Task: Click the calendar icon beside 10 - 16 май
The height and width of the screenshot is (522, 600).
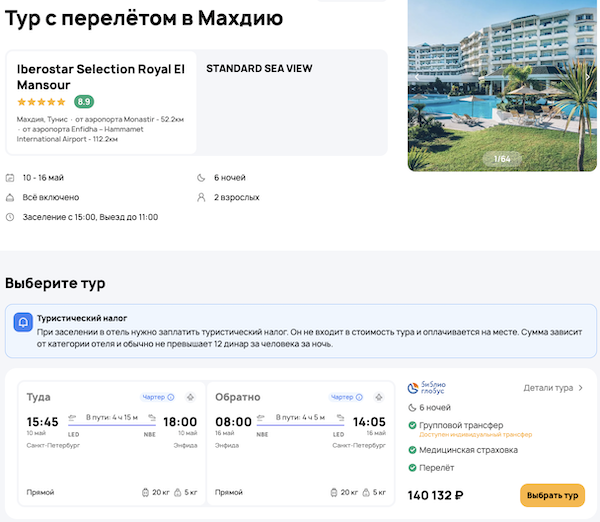Action: [x=10, y=178]
